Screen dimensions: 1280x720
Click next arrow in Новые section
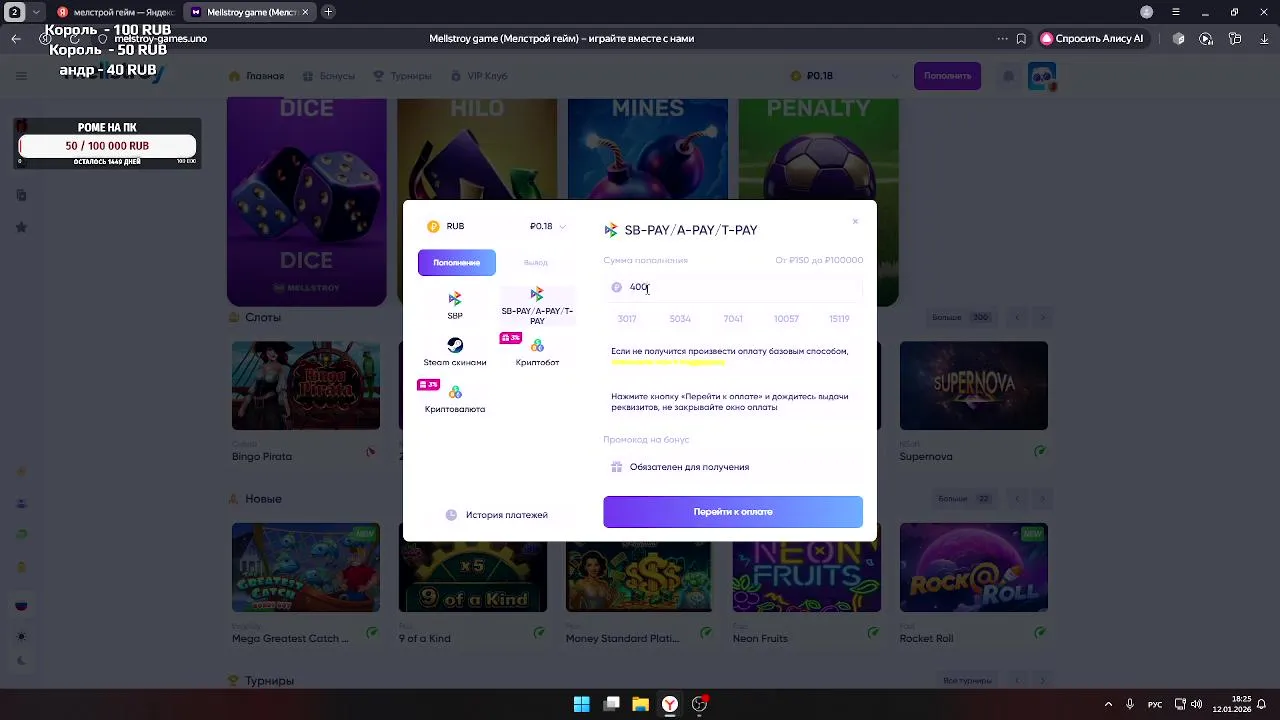click(x=1042, y=498)
